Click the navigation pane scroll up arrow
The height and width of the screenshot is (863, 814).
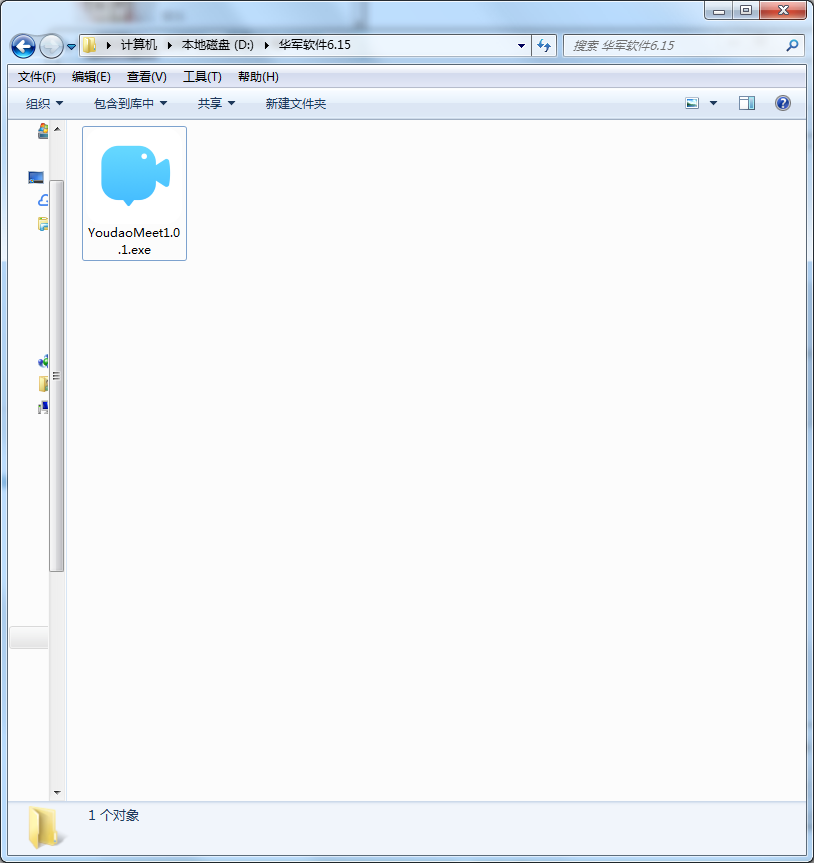pyautogui.click(x=57, y=129)
